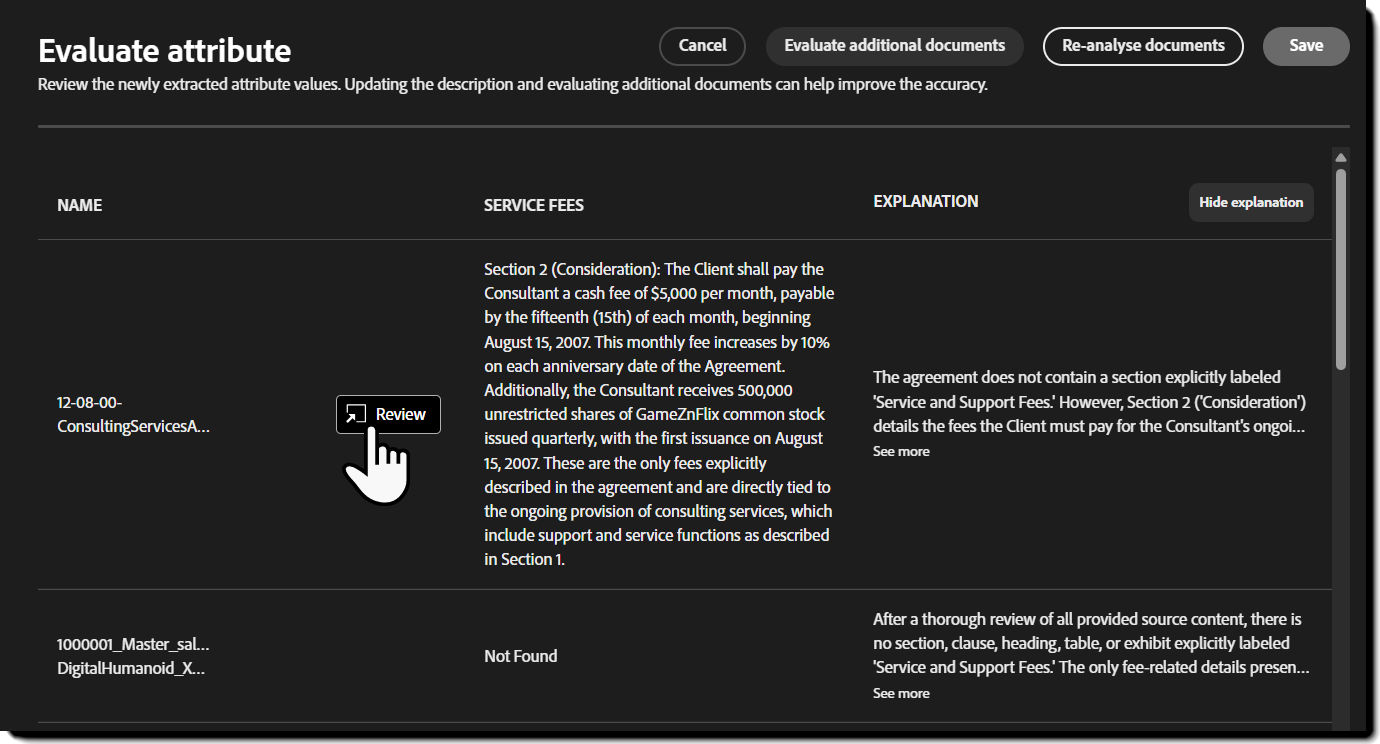This screenshot has width=1380, height=744.
Task: Click the SERVICE FEES column header
Action: pyautogui.click(x=533, y=204)
